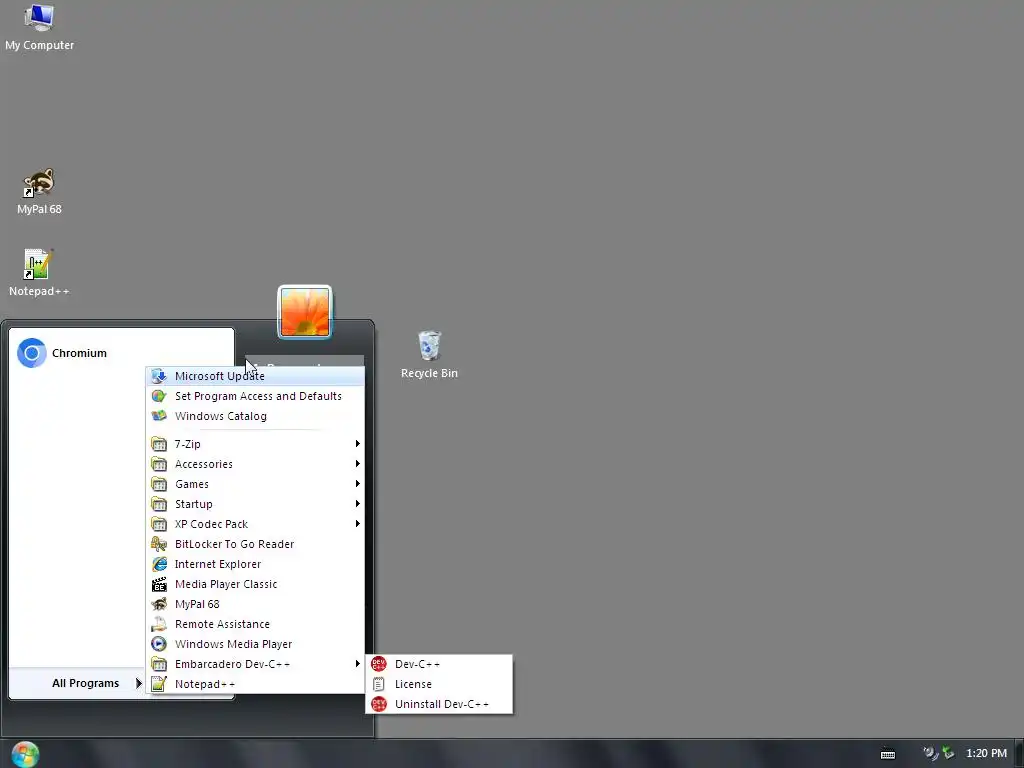Click the Startup folder icon
1024x768 pixels.
[x=159, y=504]
